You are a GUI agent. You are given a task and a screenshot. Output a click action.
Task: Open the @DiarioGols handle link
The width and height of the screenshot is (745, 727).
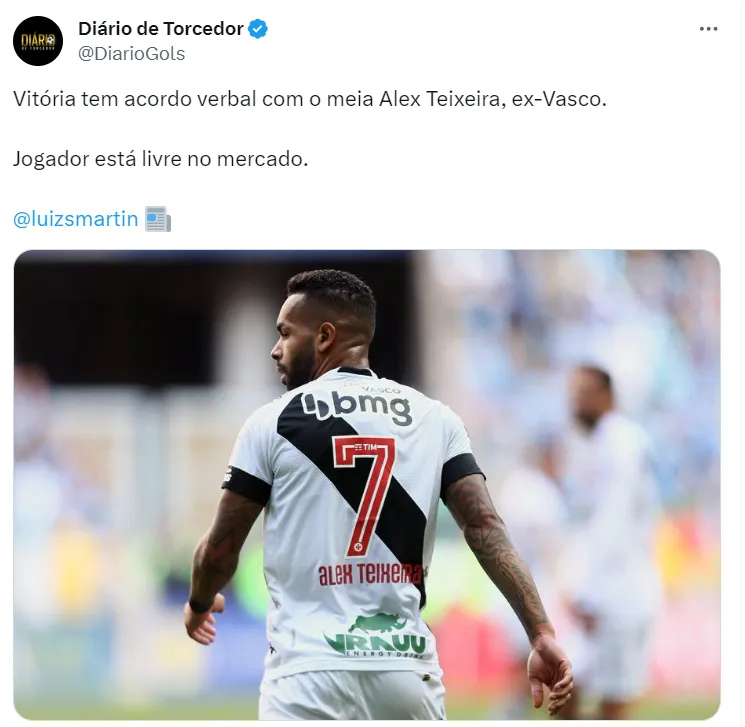132,54
